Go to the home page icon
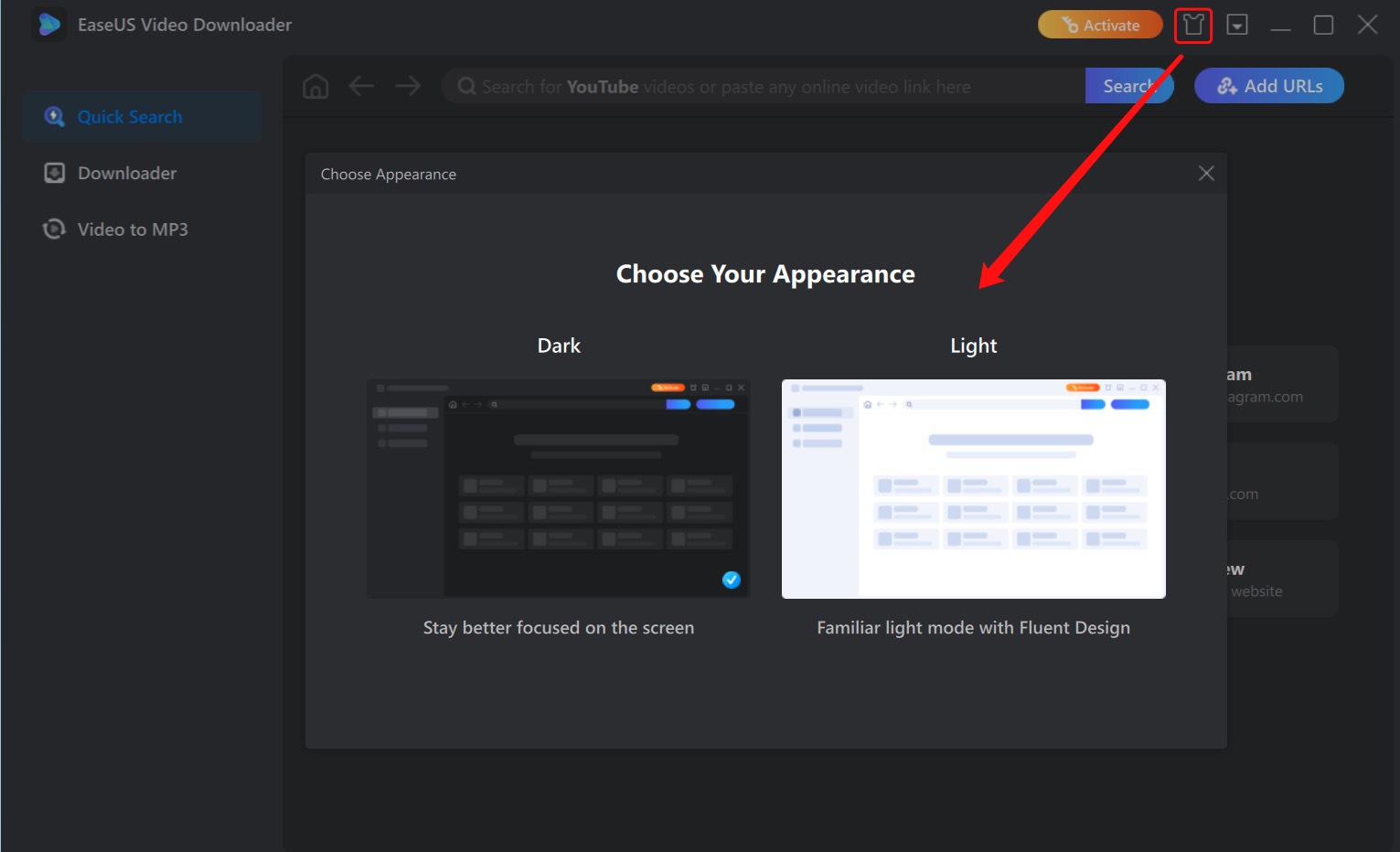Viewport: 1400px width, 852px height. (315, 87)
